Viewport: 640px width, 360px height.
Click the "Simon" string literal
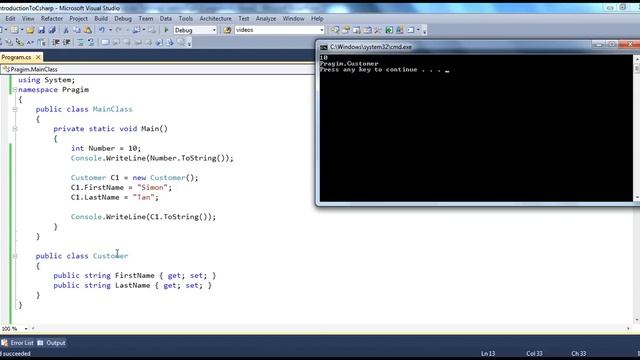152,187
